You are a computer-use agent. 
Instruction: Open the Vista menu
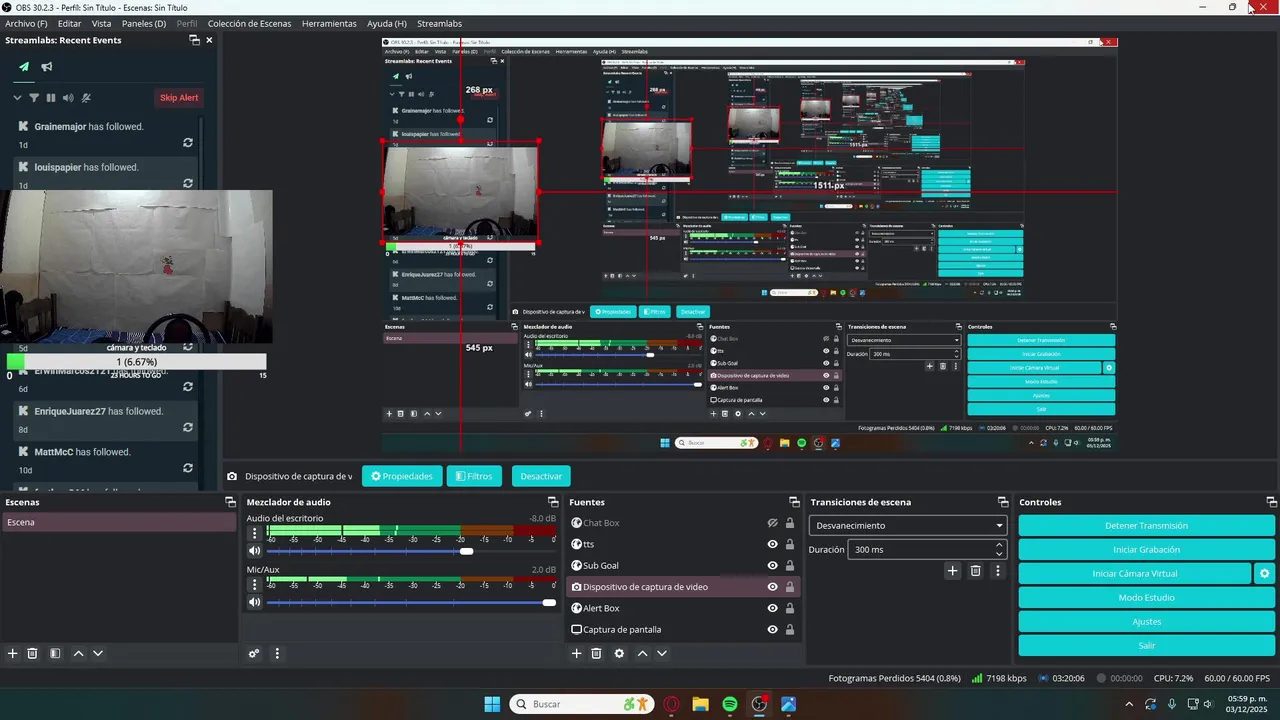101,23
